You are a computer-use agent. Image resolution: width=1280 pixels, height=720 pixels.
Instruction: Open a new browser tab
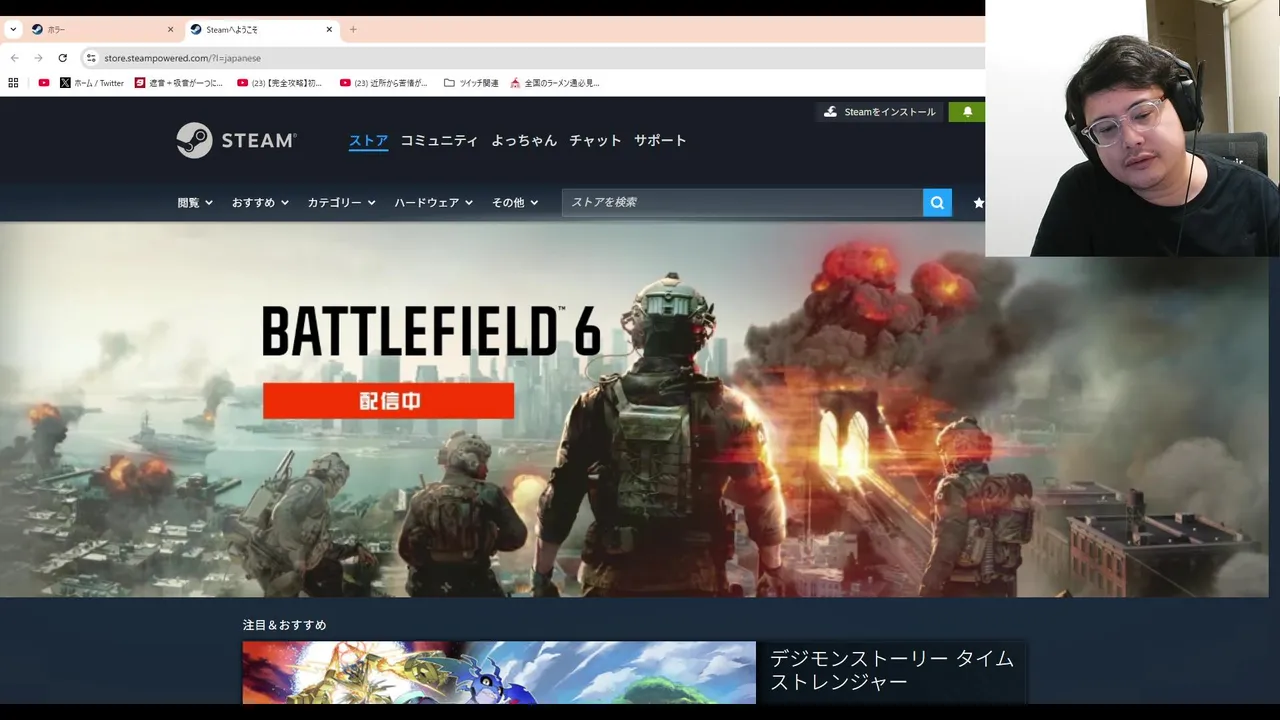353,29
